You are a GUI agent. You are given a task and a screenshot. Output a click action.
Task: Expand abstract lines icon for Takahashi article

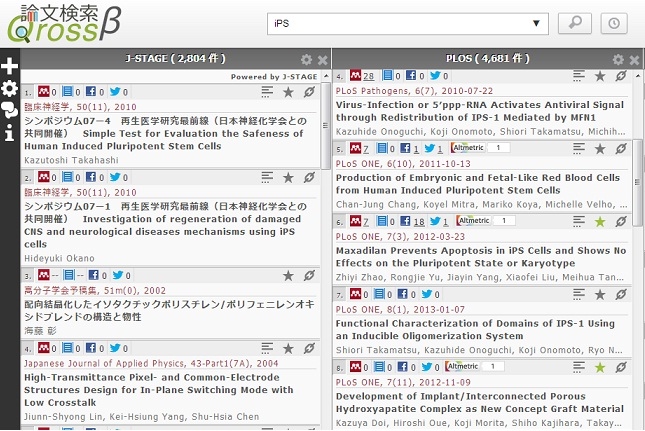click(x=267, y=92)
